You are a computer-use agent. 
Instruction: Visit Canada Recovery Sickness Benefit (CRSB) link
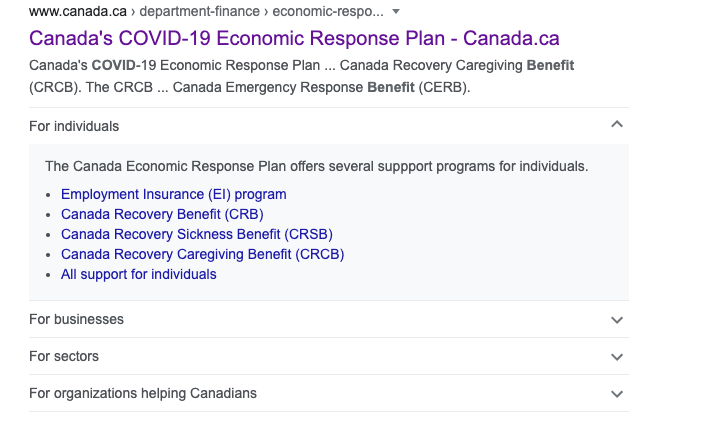click(197, 234)
